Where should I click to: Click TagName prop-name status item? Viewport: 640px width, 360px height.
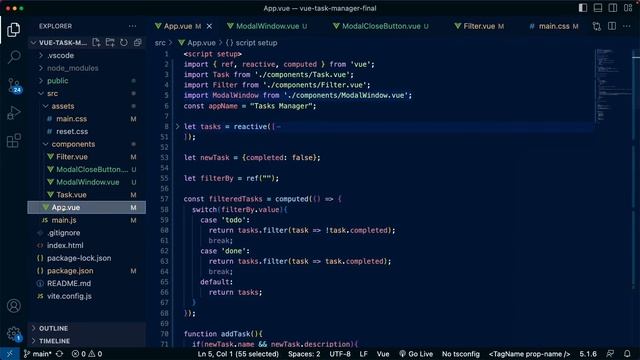(529, 354)
